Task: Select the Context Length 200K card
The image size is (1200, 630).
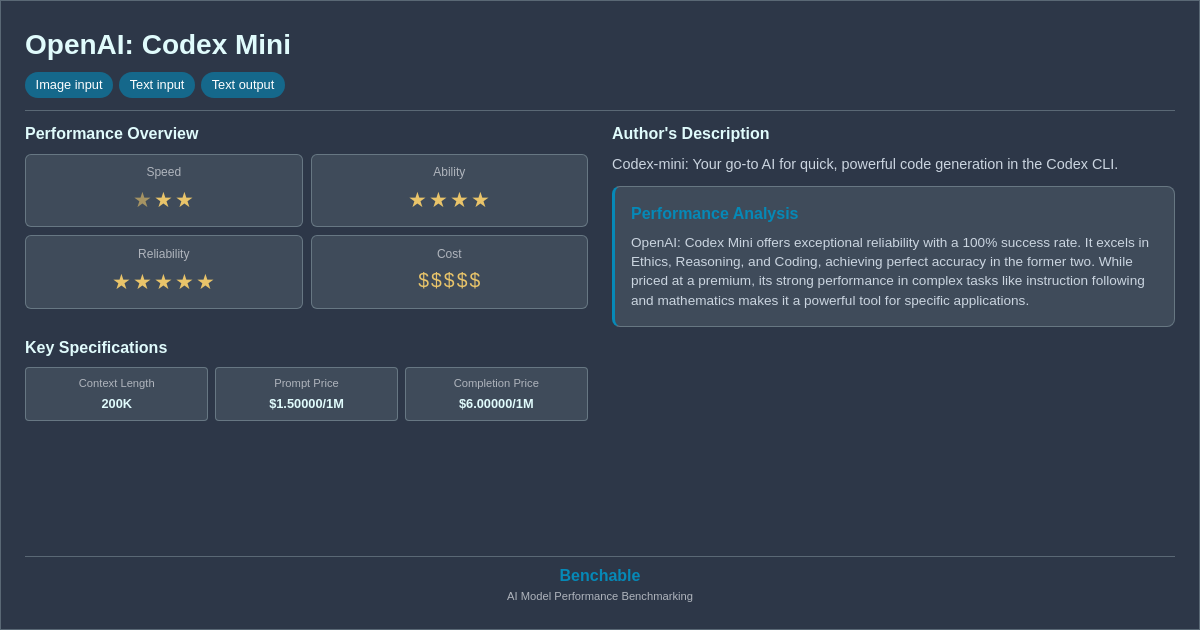Action: point(116,393)
